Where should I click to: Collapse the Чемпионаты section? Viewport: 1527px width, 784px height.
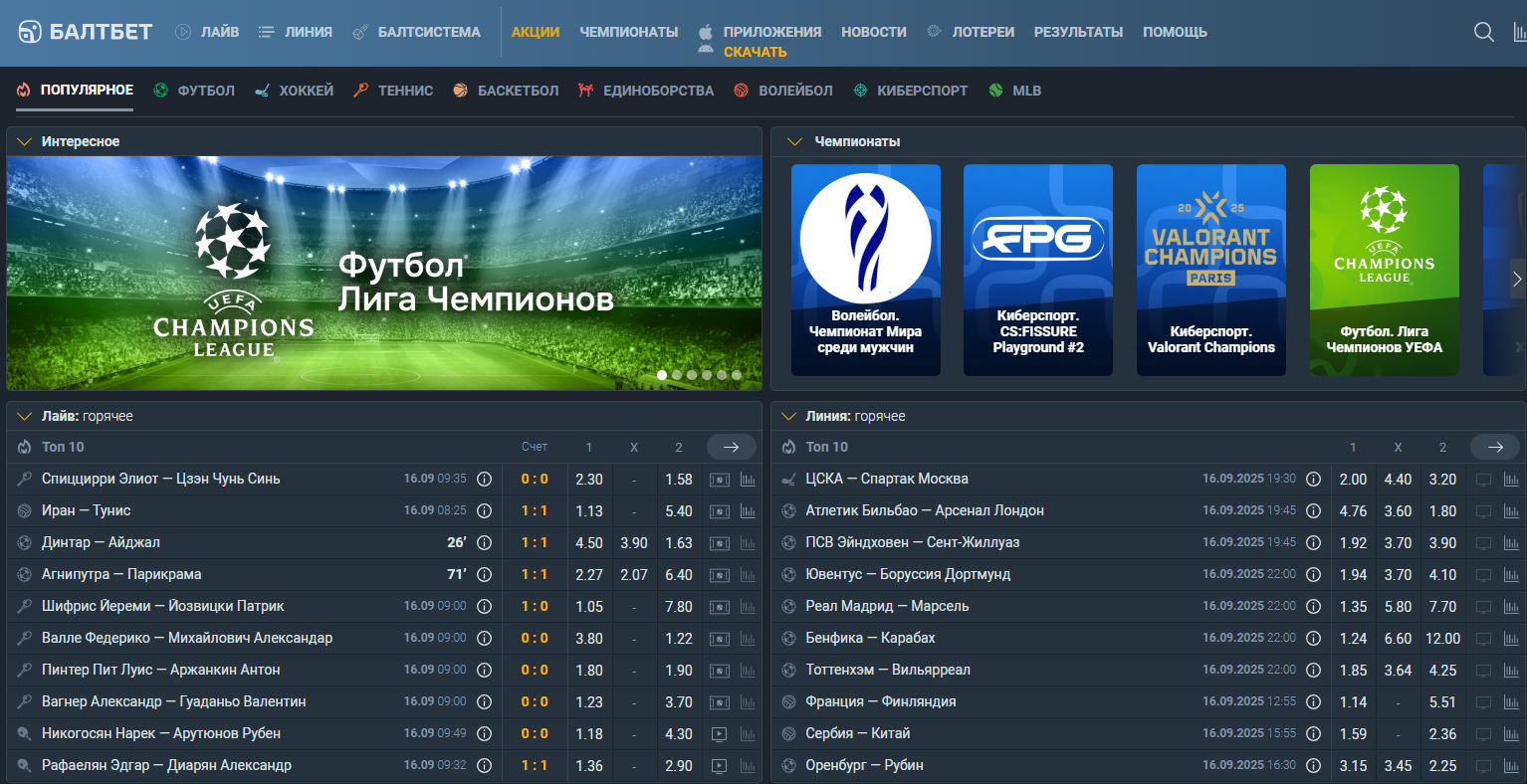point(794,141)
